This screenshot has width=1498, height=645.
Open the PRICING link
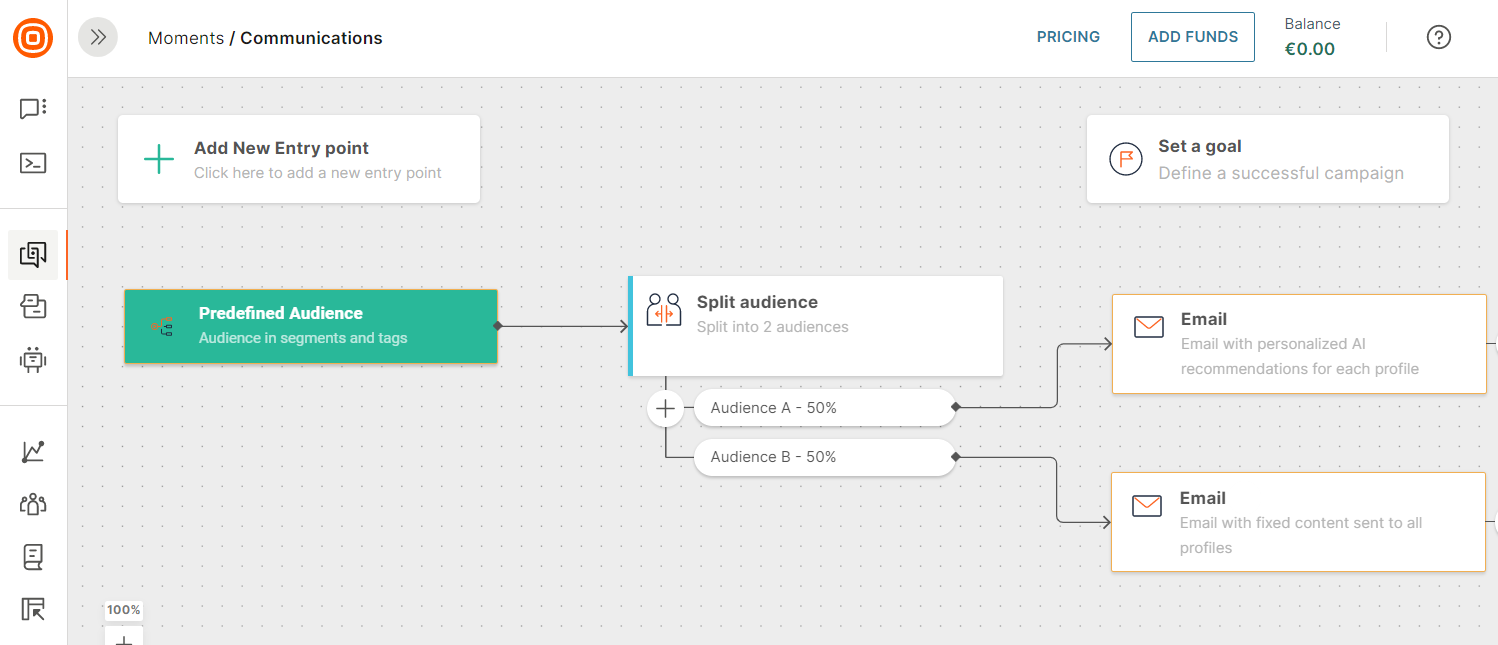(1068, 37)
